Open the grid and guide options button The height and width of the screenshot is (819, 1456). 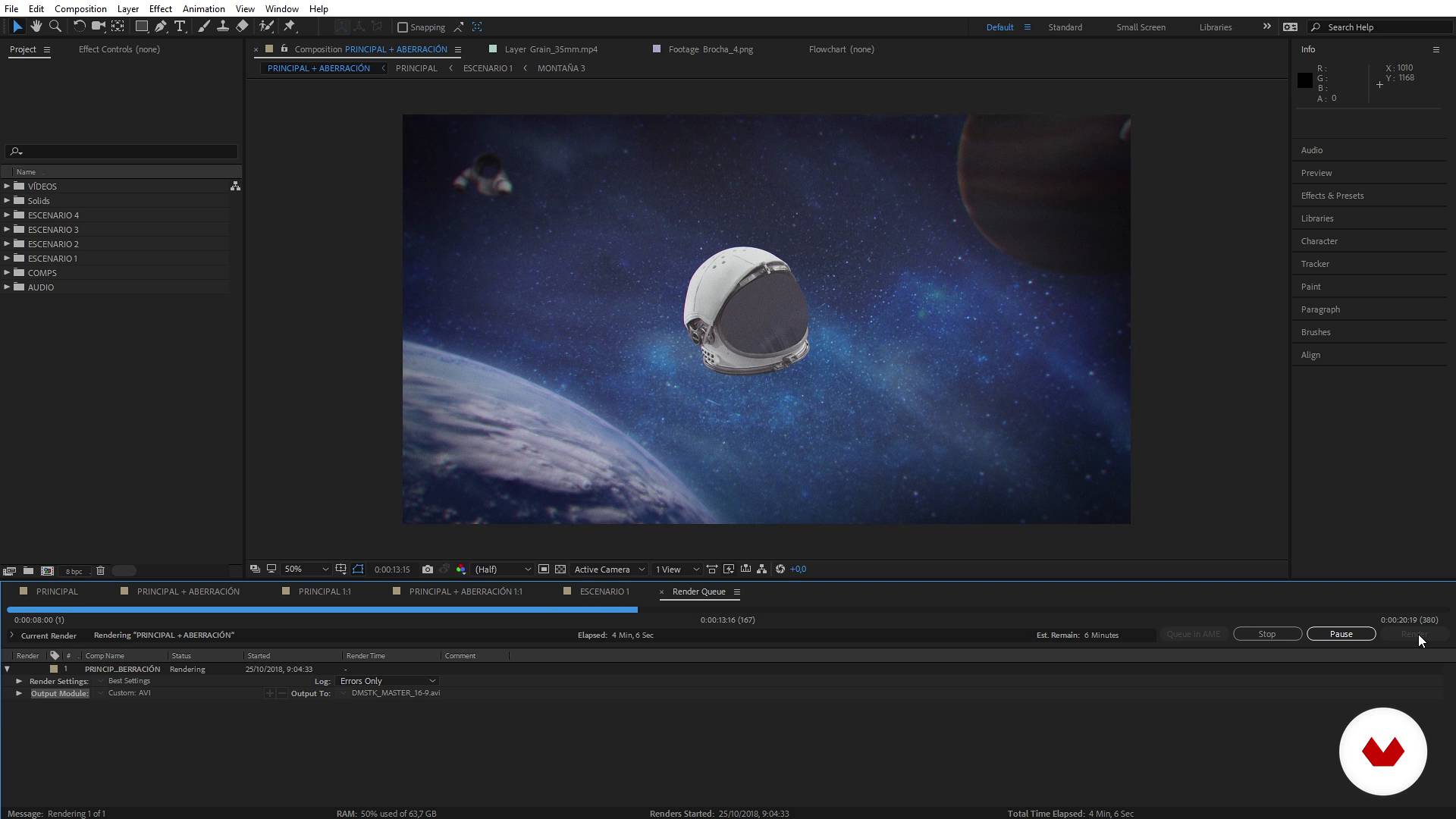[x=341, y=570]
